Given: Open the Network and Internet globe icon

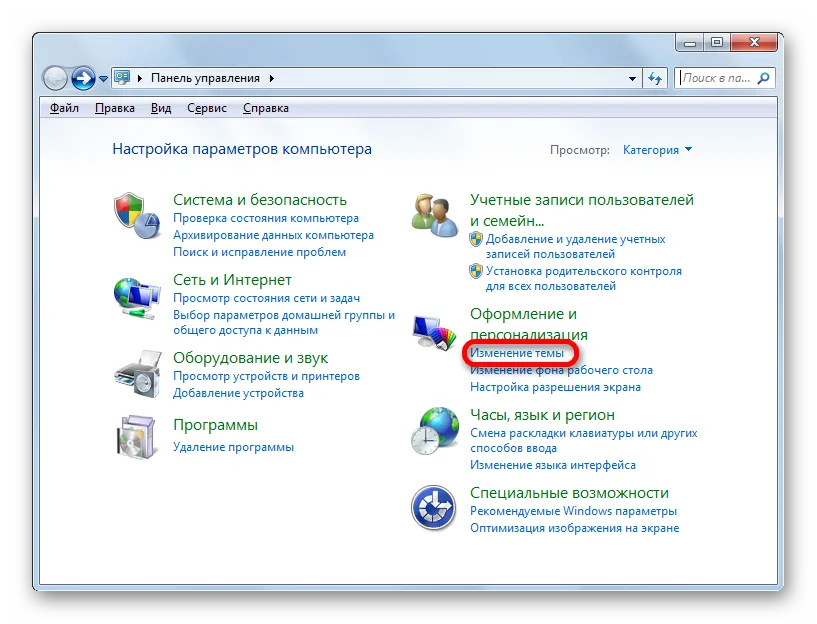Looking at the screenshot, I should point(137,299).
